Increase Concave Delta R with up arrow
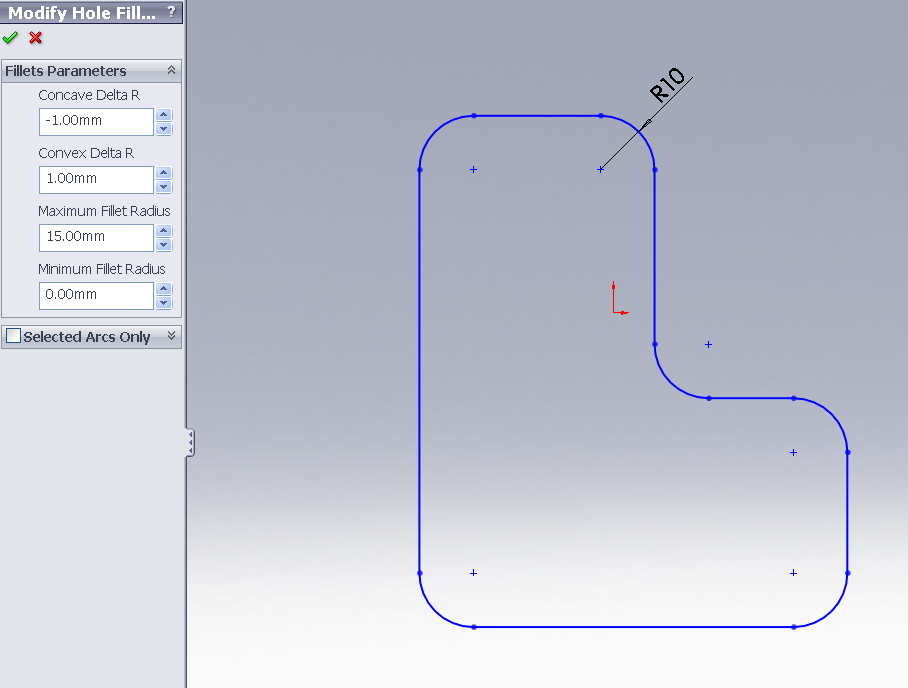 tap(164, 115)
